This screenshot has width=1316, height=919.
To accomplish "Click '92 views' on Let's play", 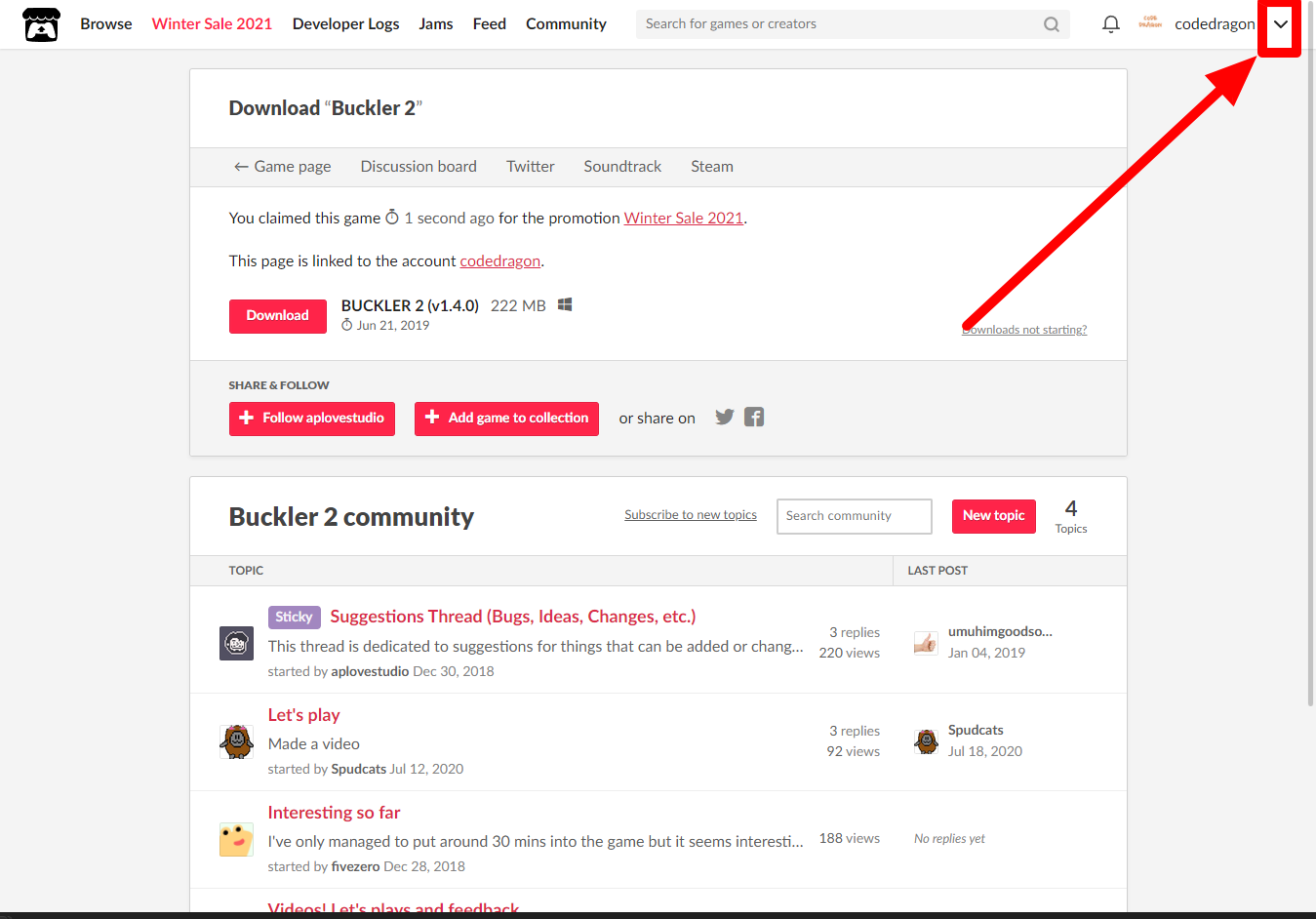I will click(853, 751).
